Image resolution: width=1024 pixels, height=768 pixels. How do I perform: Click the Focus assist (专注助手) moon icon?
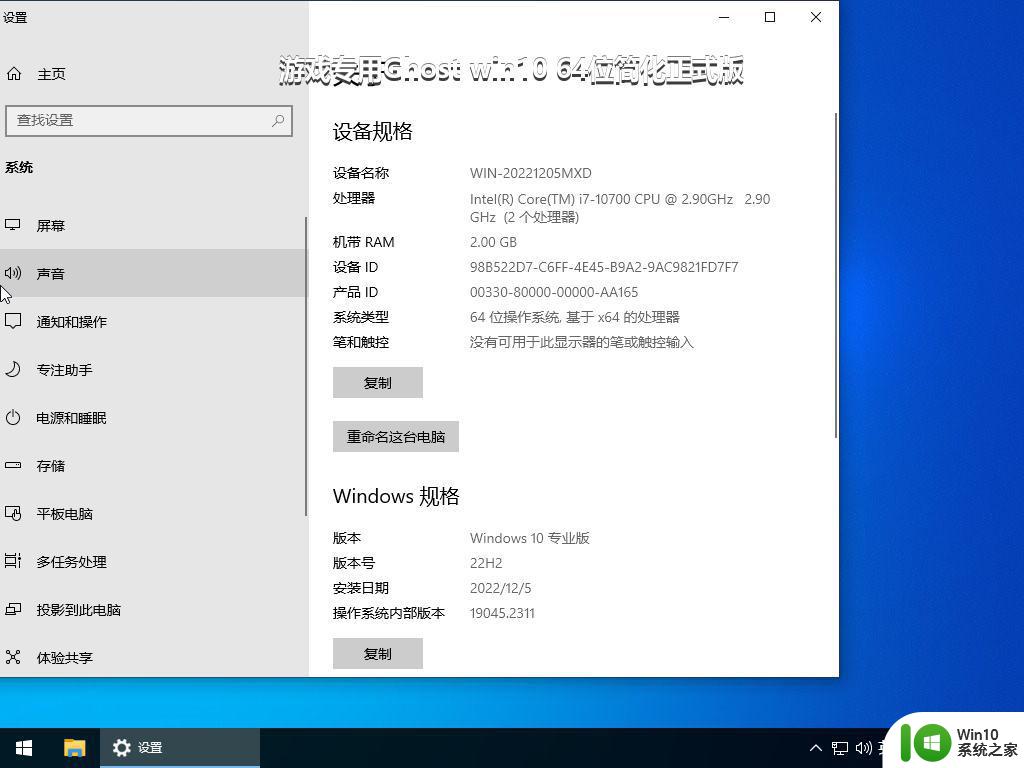tap(13, 369)
